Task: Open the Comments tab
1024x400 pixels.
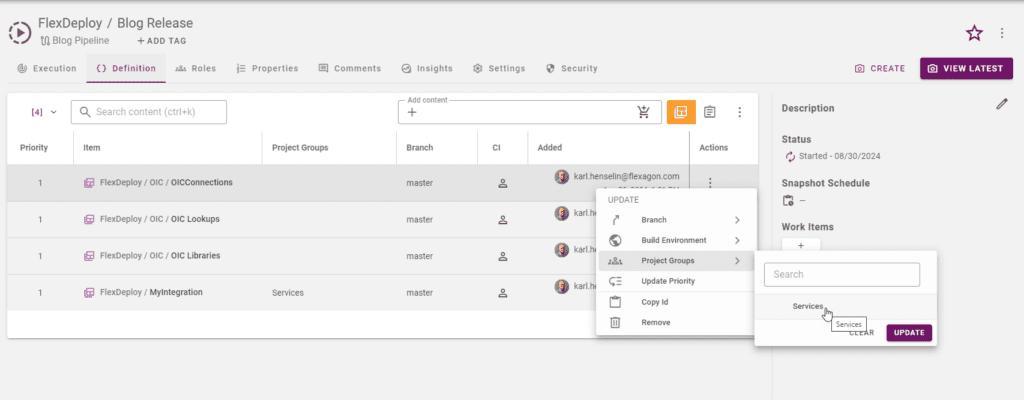Action: pos(349,68)
